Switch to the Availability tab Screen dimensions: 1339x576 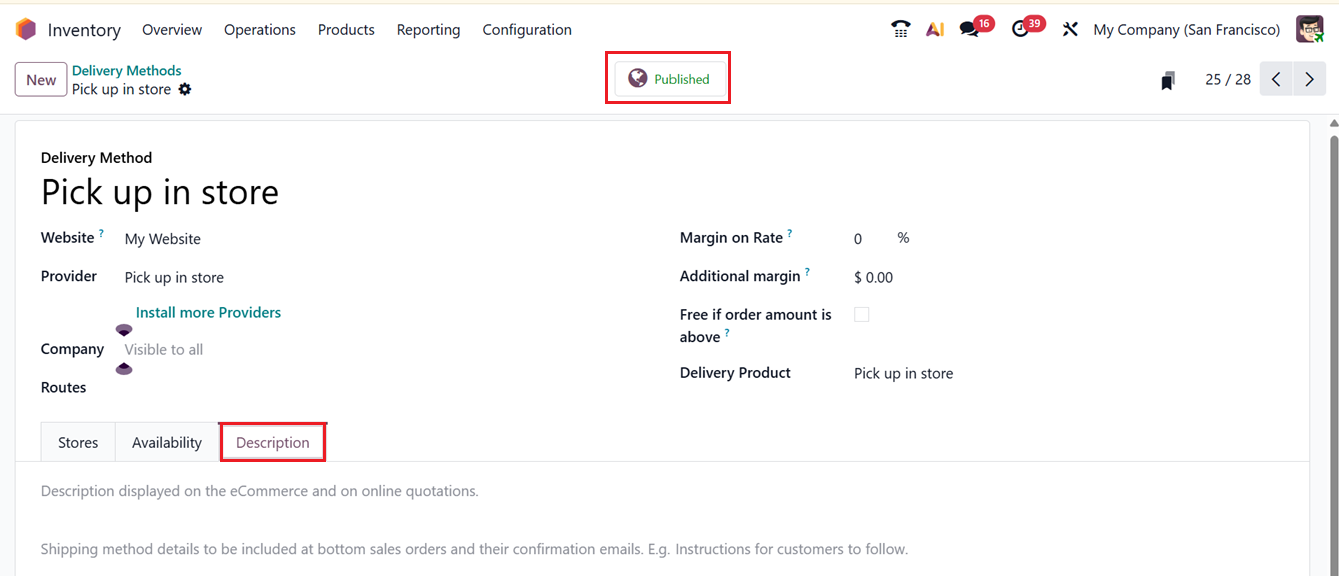point(167,443)
